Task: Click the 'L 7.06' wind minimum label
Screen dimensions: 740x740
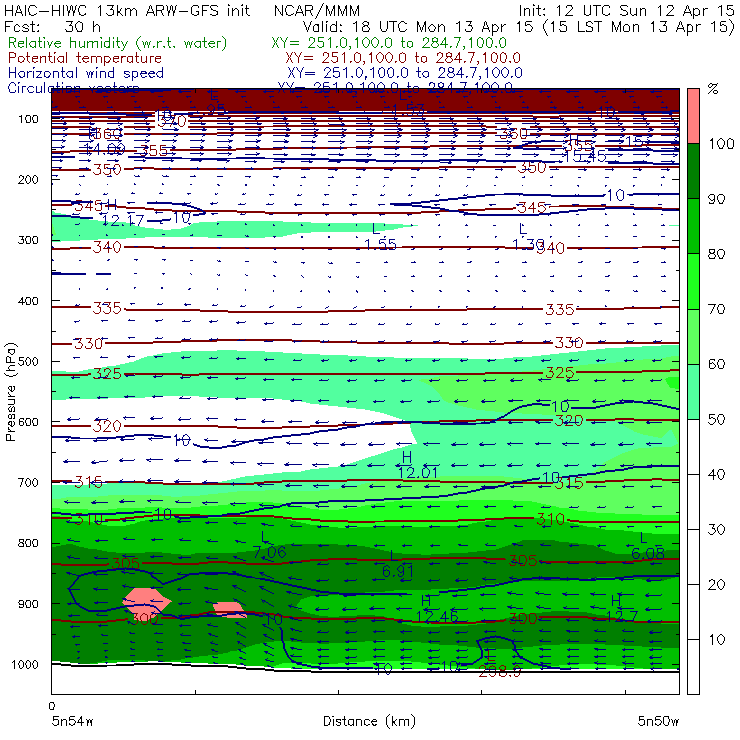Action: click(269, 545)
